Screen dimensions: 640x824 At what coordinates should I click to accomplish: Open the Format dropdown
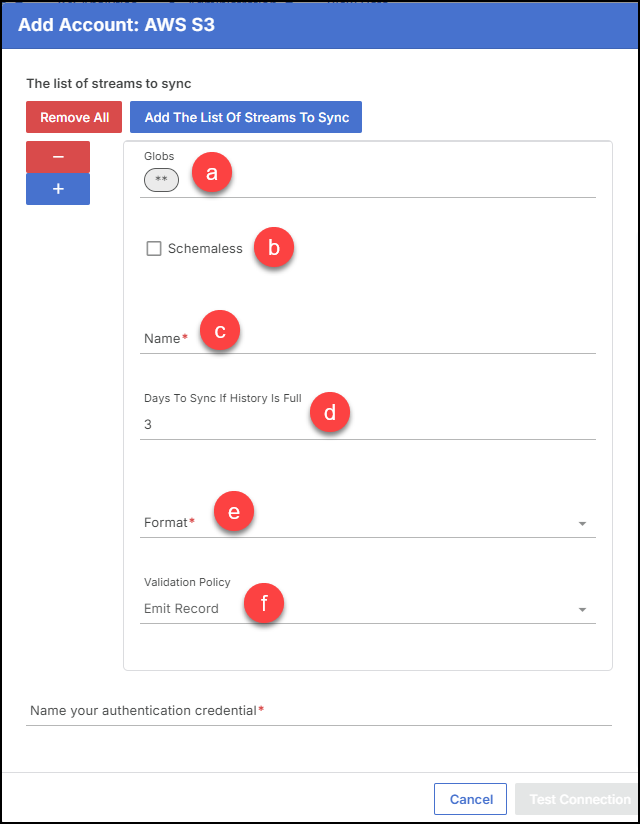click(368, 522)
